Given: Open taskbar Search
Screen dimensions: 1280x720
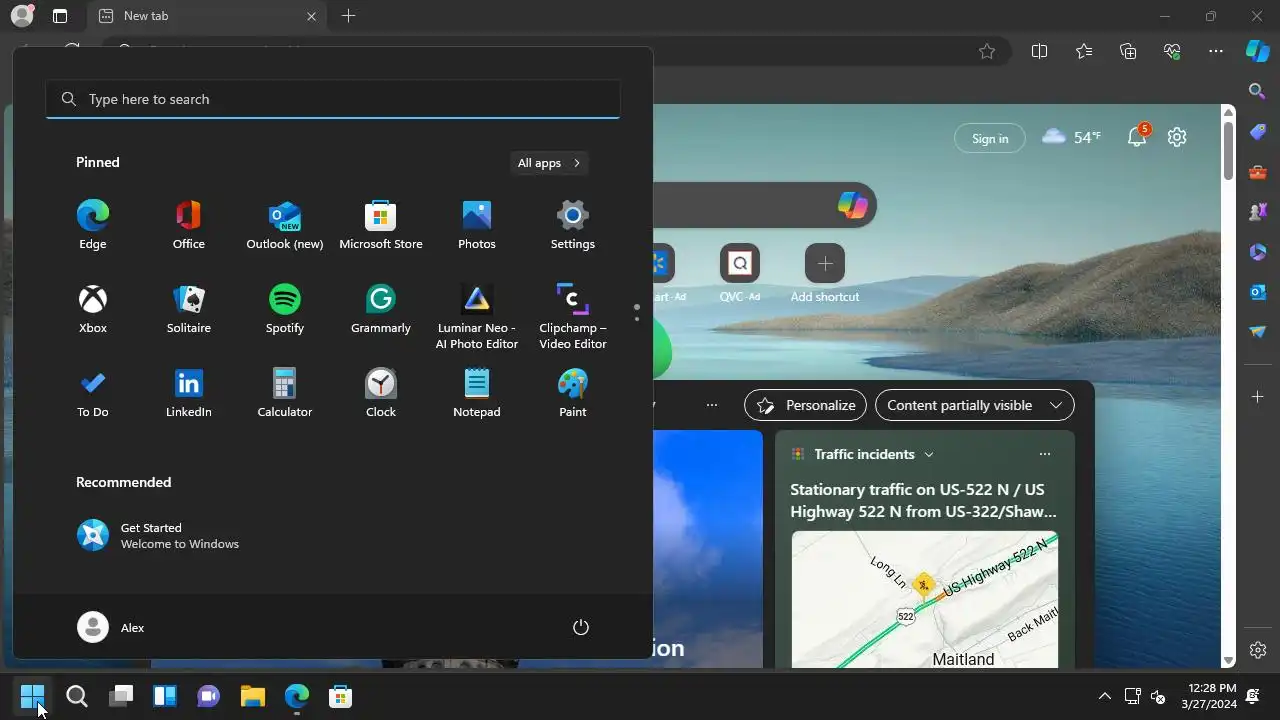Looking at the screenshot, I should pyautogui.click(x=77, y=696).
